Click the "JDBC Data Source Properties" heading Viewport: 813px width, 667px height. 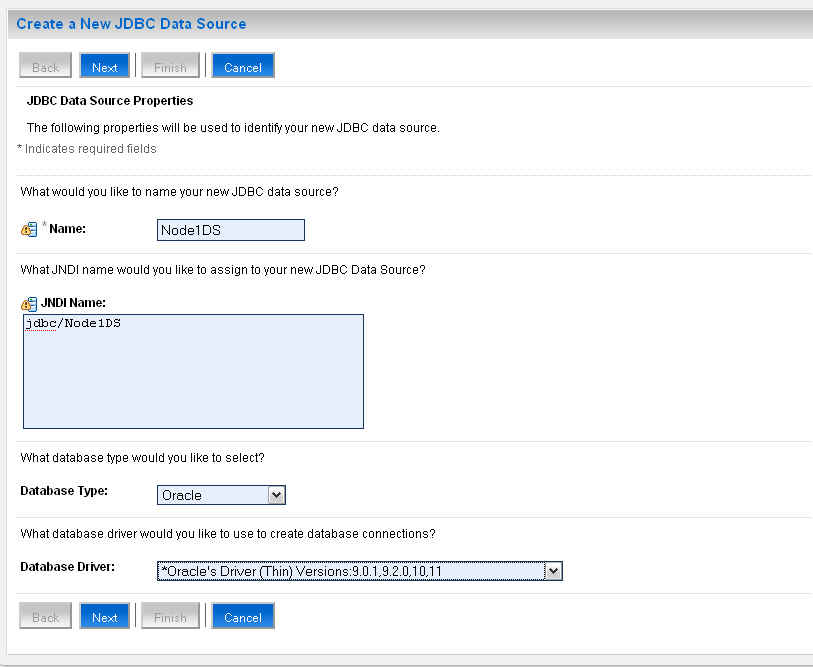[109, 101]
